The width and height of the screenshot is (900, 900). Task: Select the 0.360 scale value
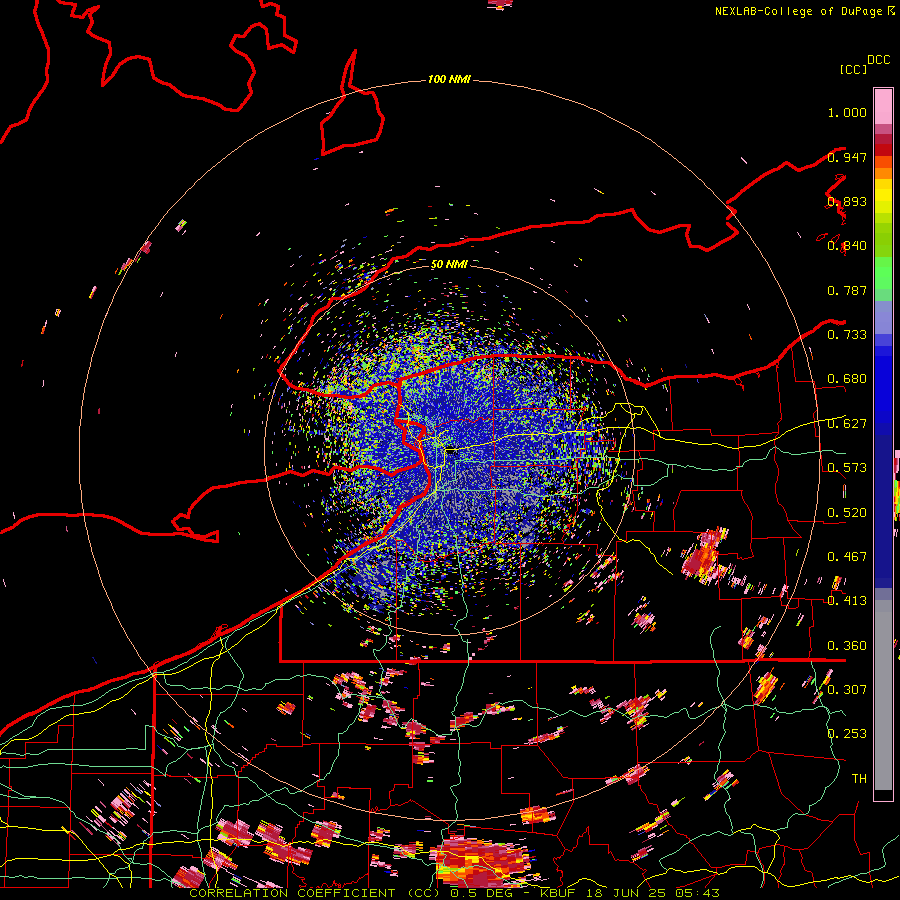(847, 646)
